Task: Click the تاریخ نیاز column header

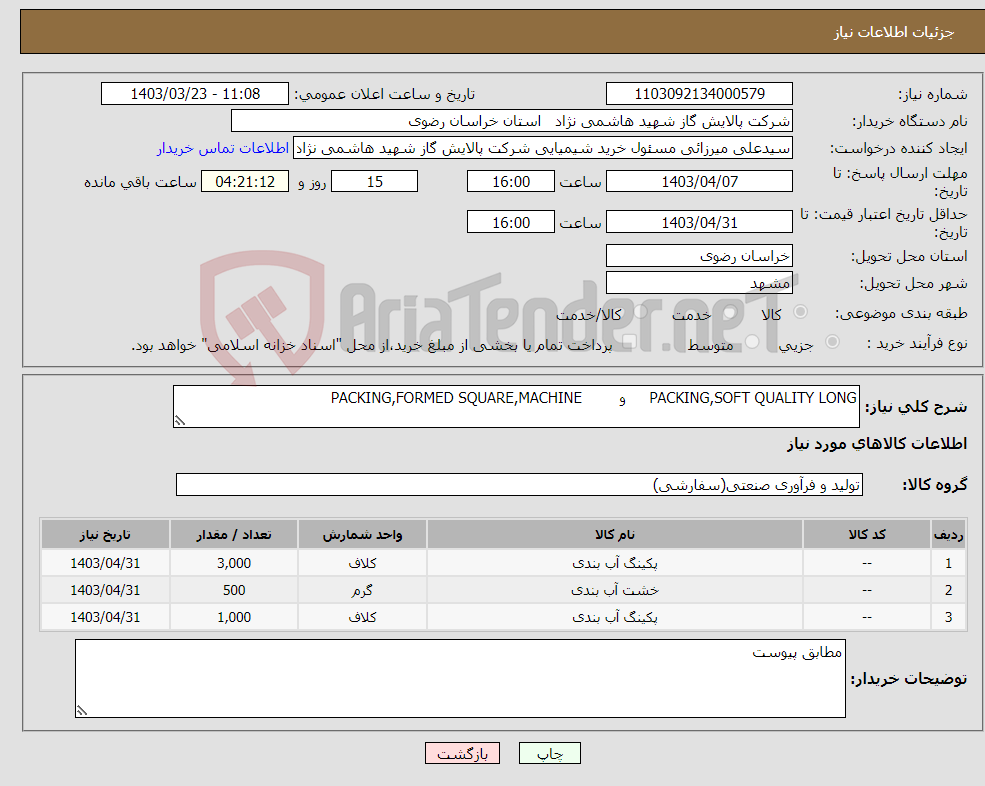Action: (x=105, y=534)
